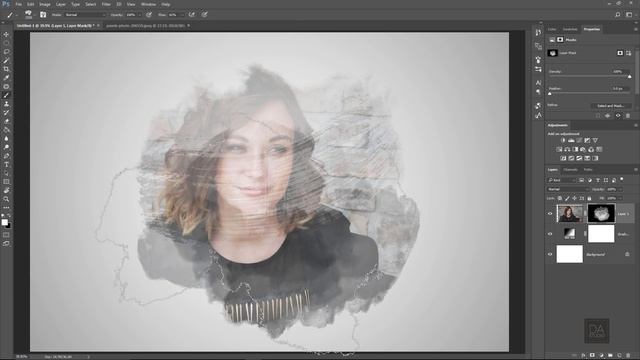The image size is (640, 360).
Task: Click the pixel mask button in Properties
Action: pyautogui.click(x=620, y=53)
